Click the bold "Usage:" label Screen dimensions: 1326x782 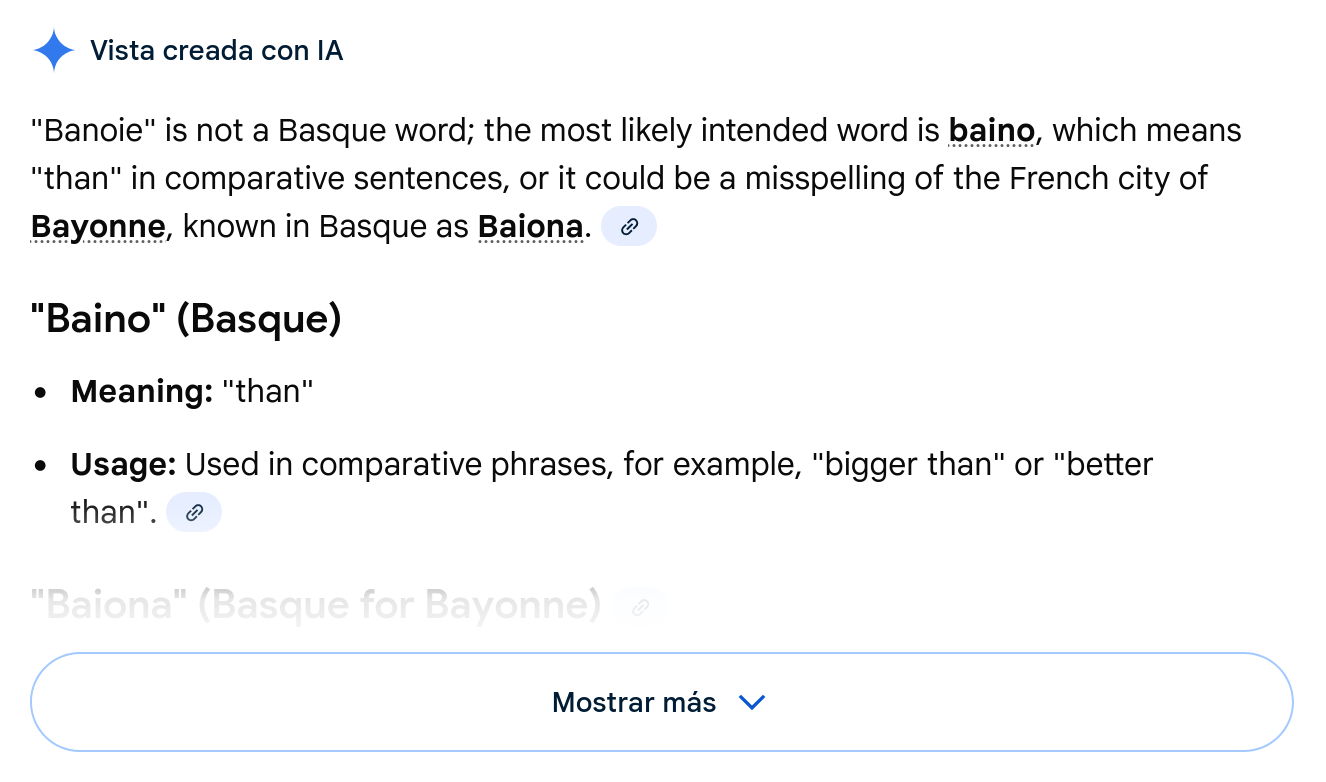pyautogui.click(x=124, y=465)
